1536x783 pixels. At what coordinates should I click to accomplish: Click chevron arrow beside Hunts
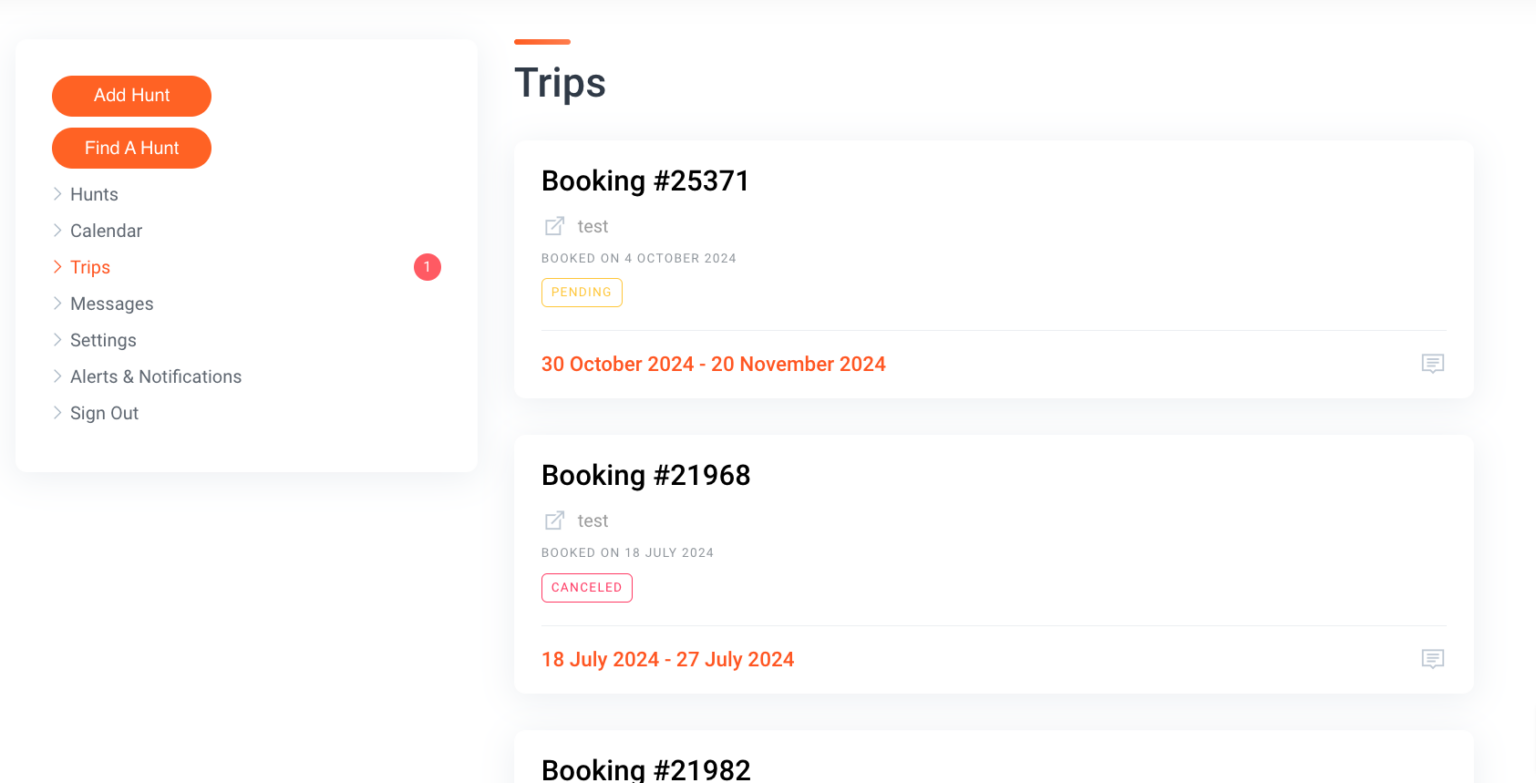click(58, 194)
